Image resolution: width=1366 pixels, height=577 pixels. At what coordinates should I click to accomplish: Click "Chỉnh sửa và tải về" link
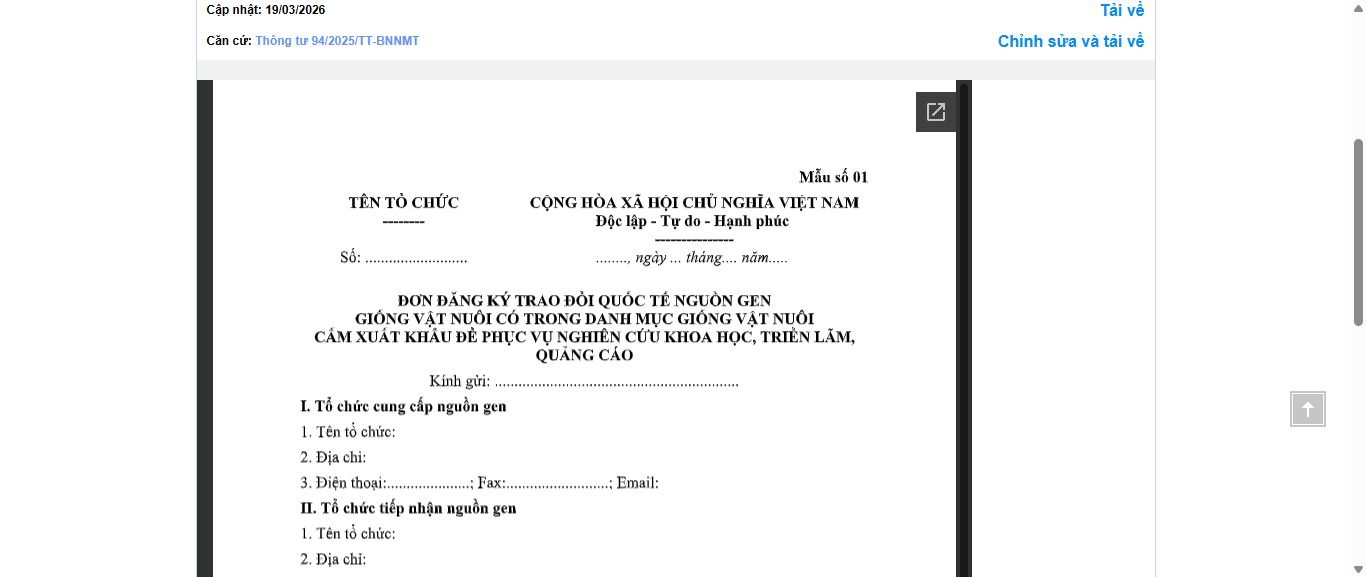(1071, 41)
